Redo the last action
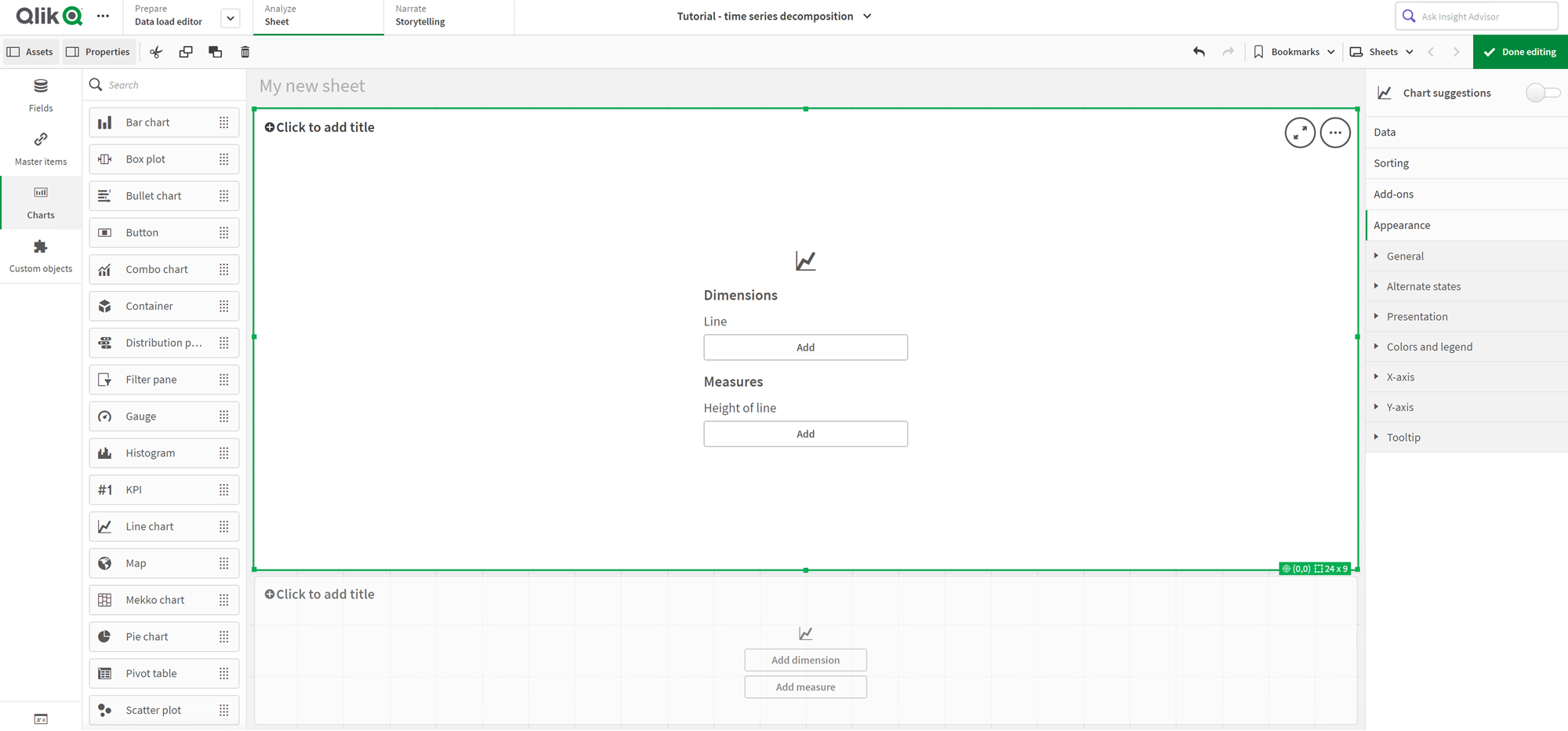 [x=1228, y=52]
